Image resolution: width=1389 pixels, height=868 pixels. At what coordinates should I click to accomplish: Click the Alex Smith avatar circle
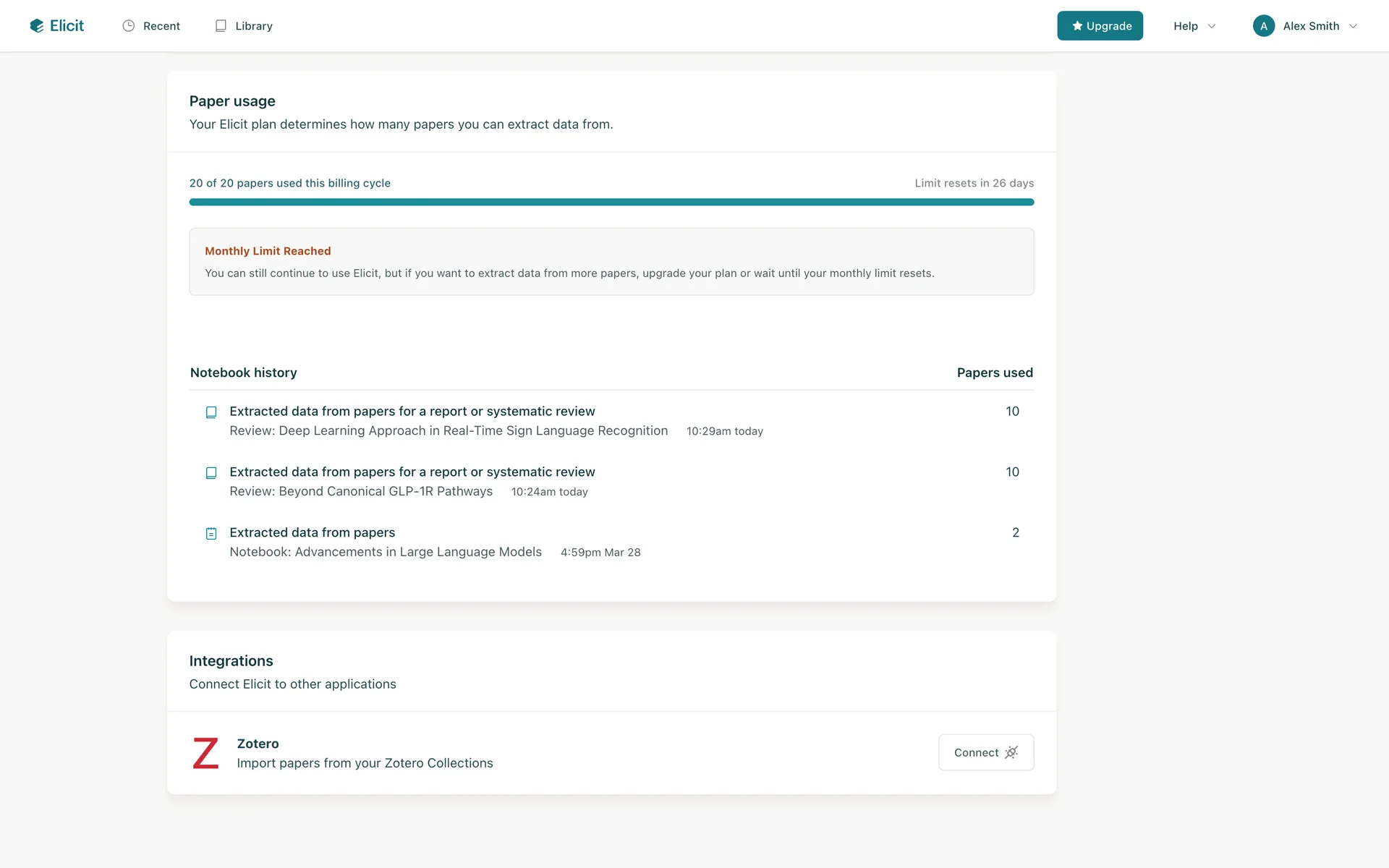1263,26
